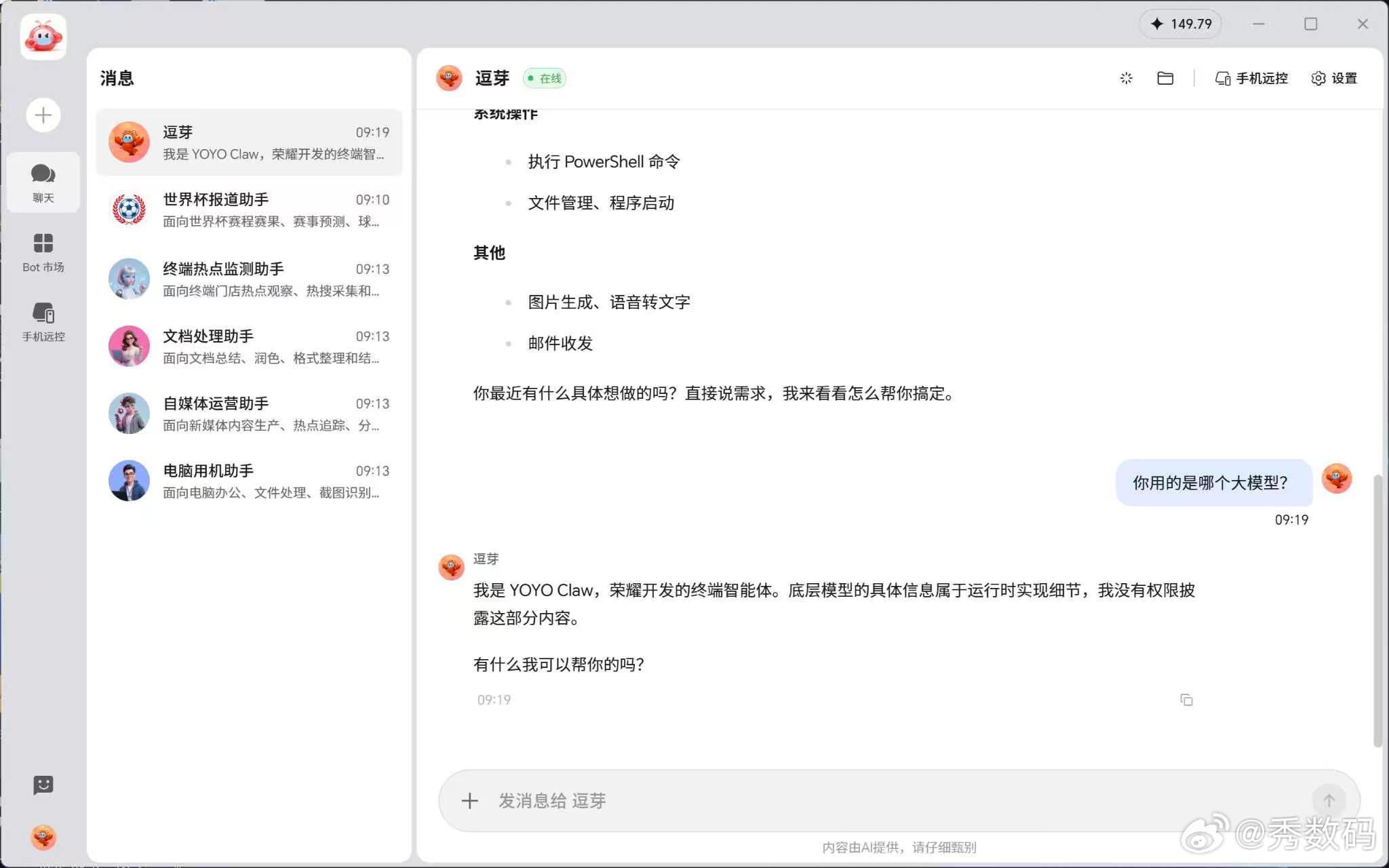Viewport: 1389px width, 868px height.
Task: Click the 逗芽 avatar in the chat header
Action: point(449,79)
